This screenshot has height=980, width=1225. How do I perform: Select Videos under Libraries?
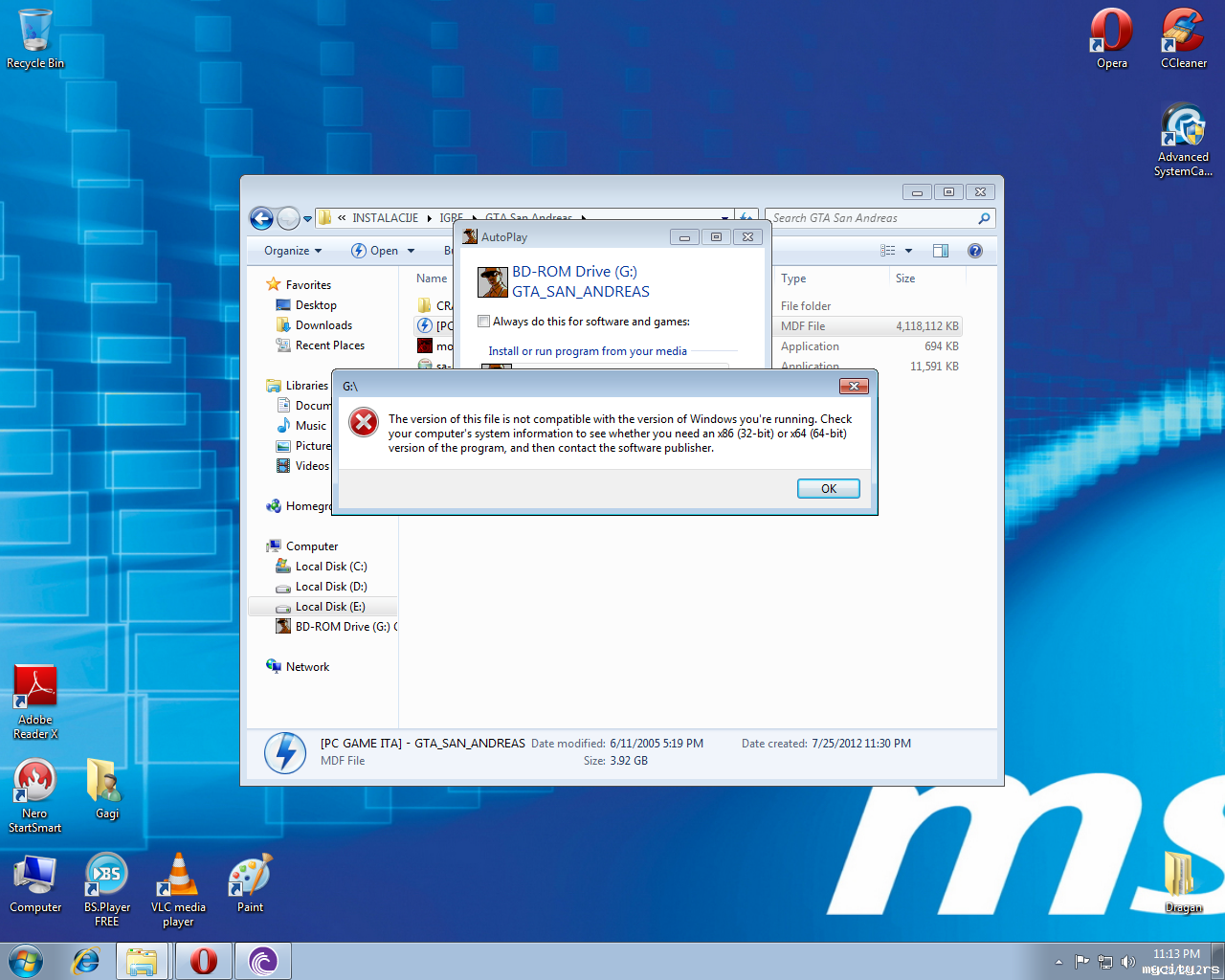(x=312, y=466)
